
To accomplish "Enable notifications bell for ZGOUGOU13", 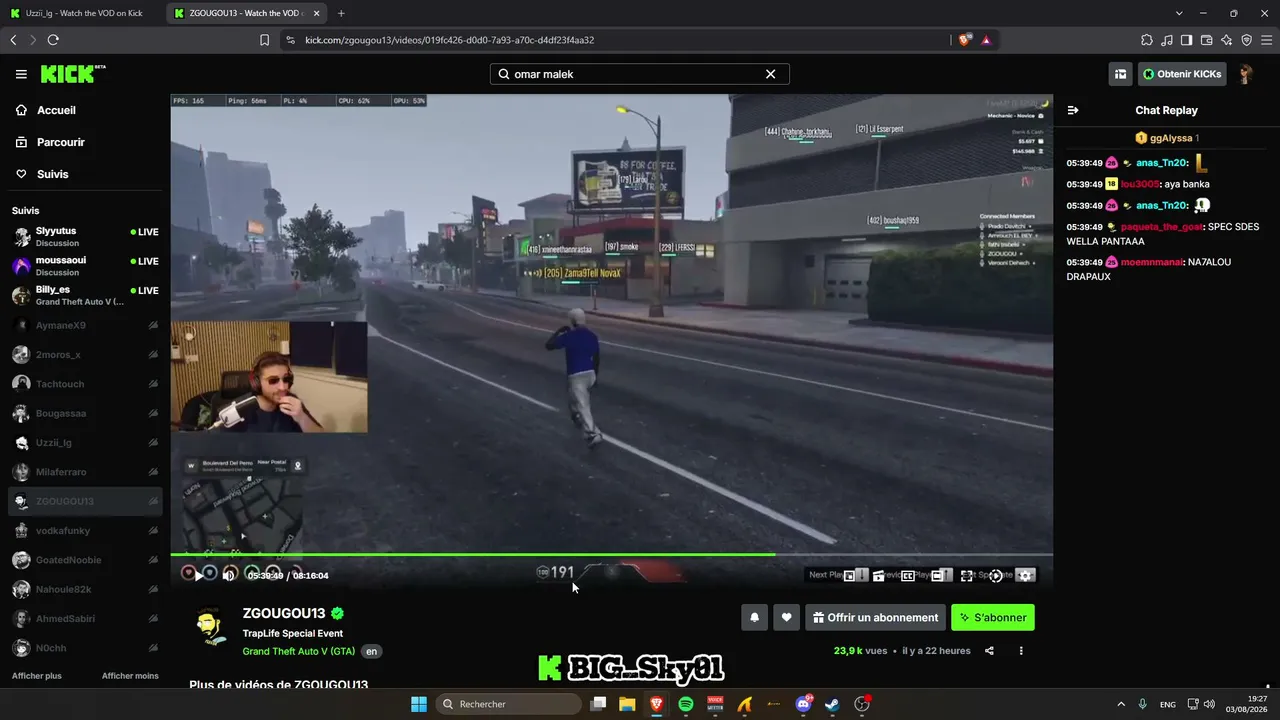I will click(755, 617).
